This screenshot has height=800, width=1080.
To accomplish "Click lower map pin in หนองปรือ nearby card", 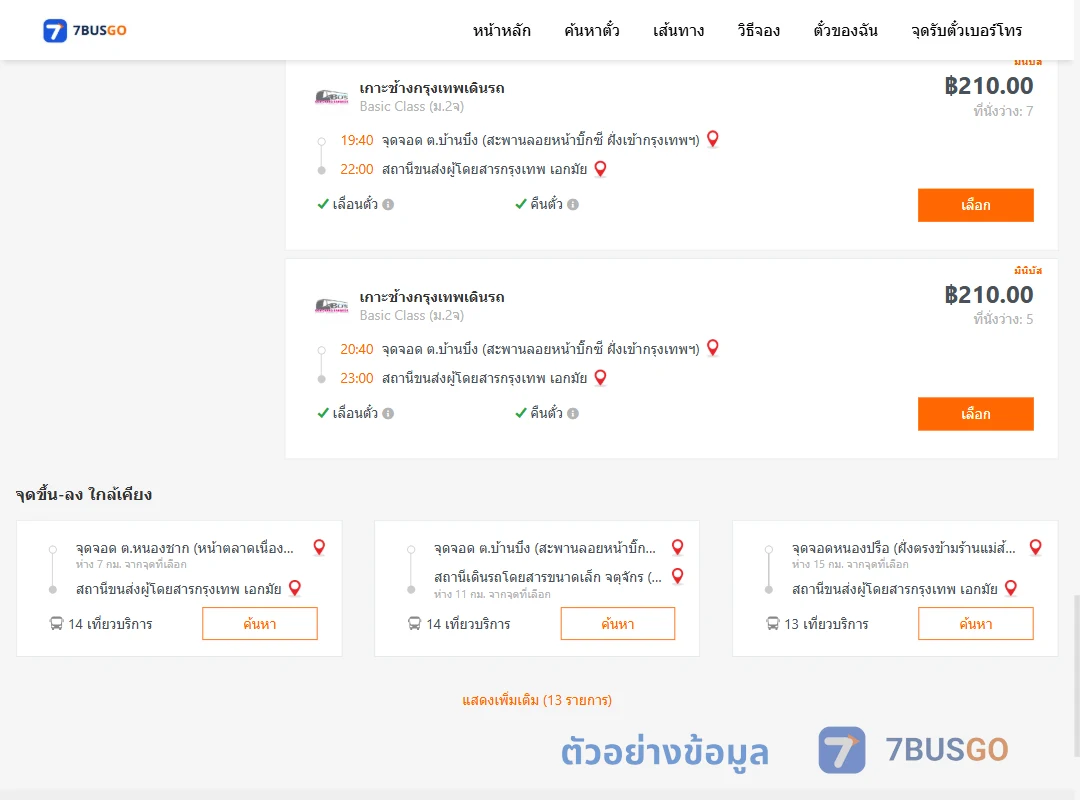I will (x=1011, y=588).
